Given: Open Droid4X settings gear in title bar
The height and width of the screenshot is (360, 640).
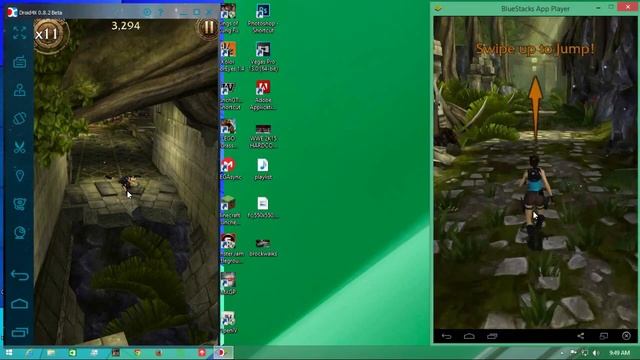Looking at the screenshot, I should click(x=147, y=12).
